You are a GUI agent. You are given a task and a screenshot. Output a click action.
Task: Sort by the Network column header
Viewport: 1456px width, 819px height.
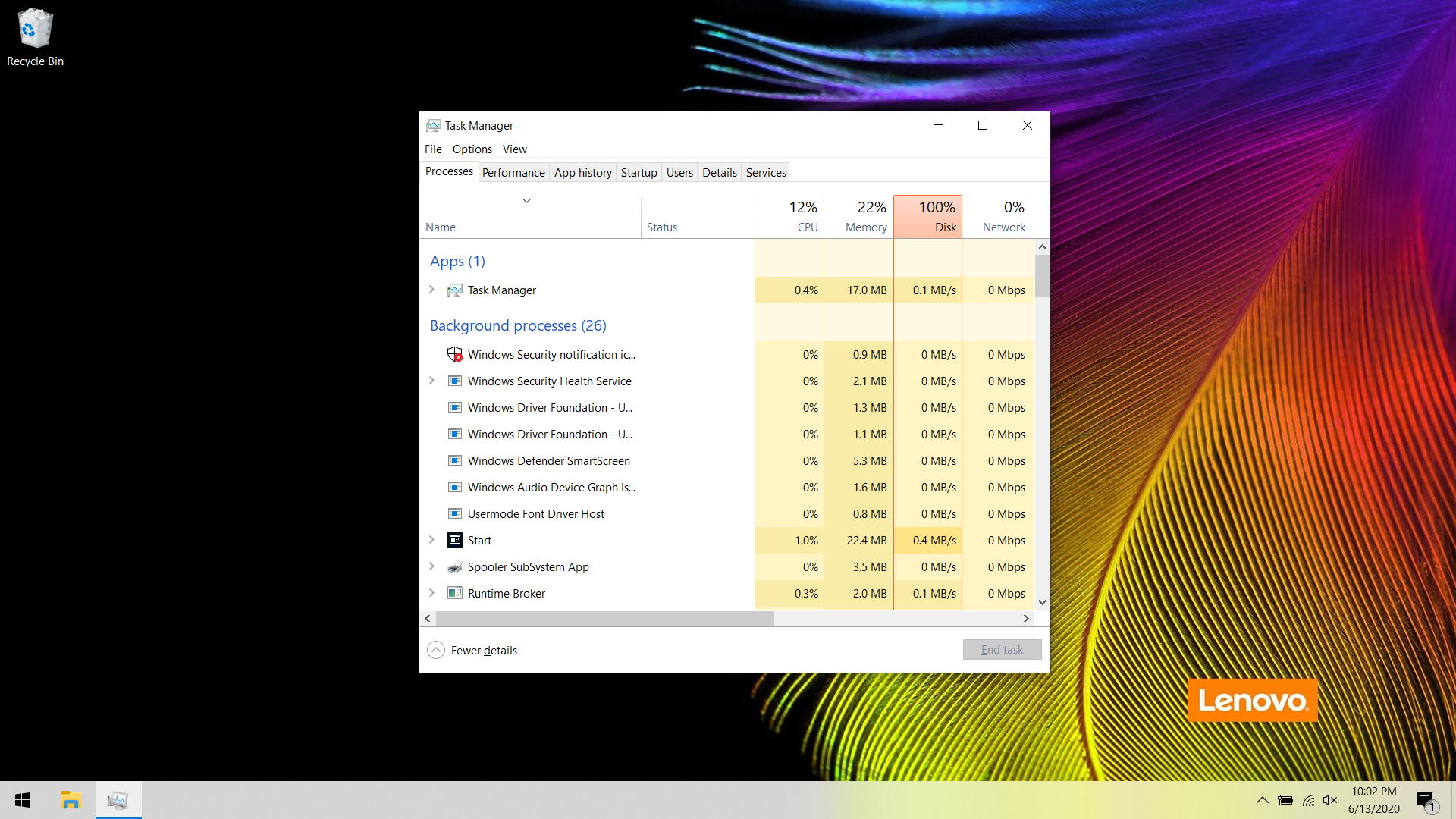[x=997, y=217]
